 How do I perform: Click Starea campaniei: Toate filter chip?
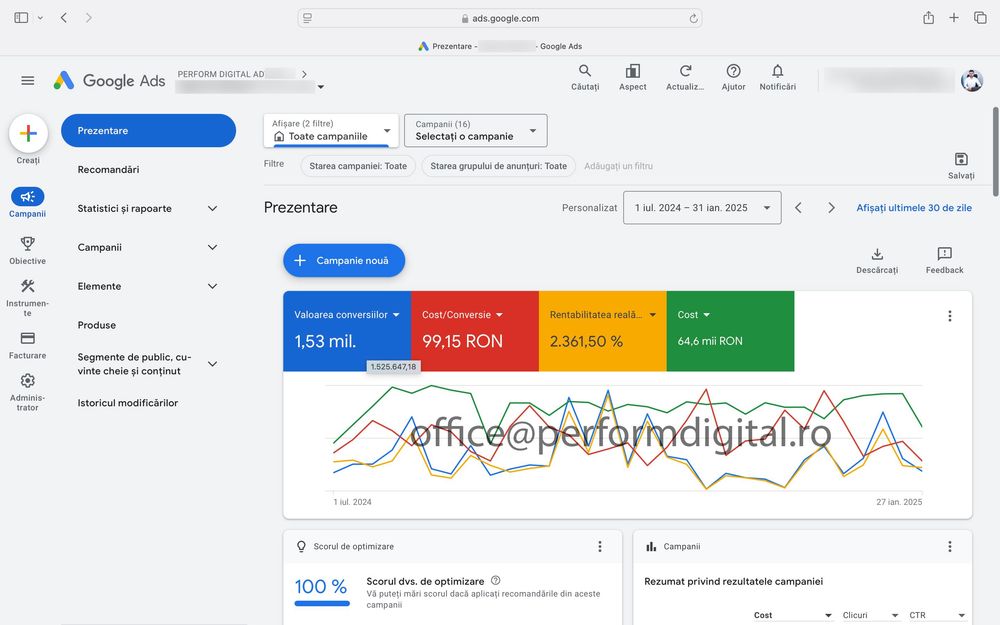[358, 166]
